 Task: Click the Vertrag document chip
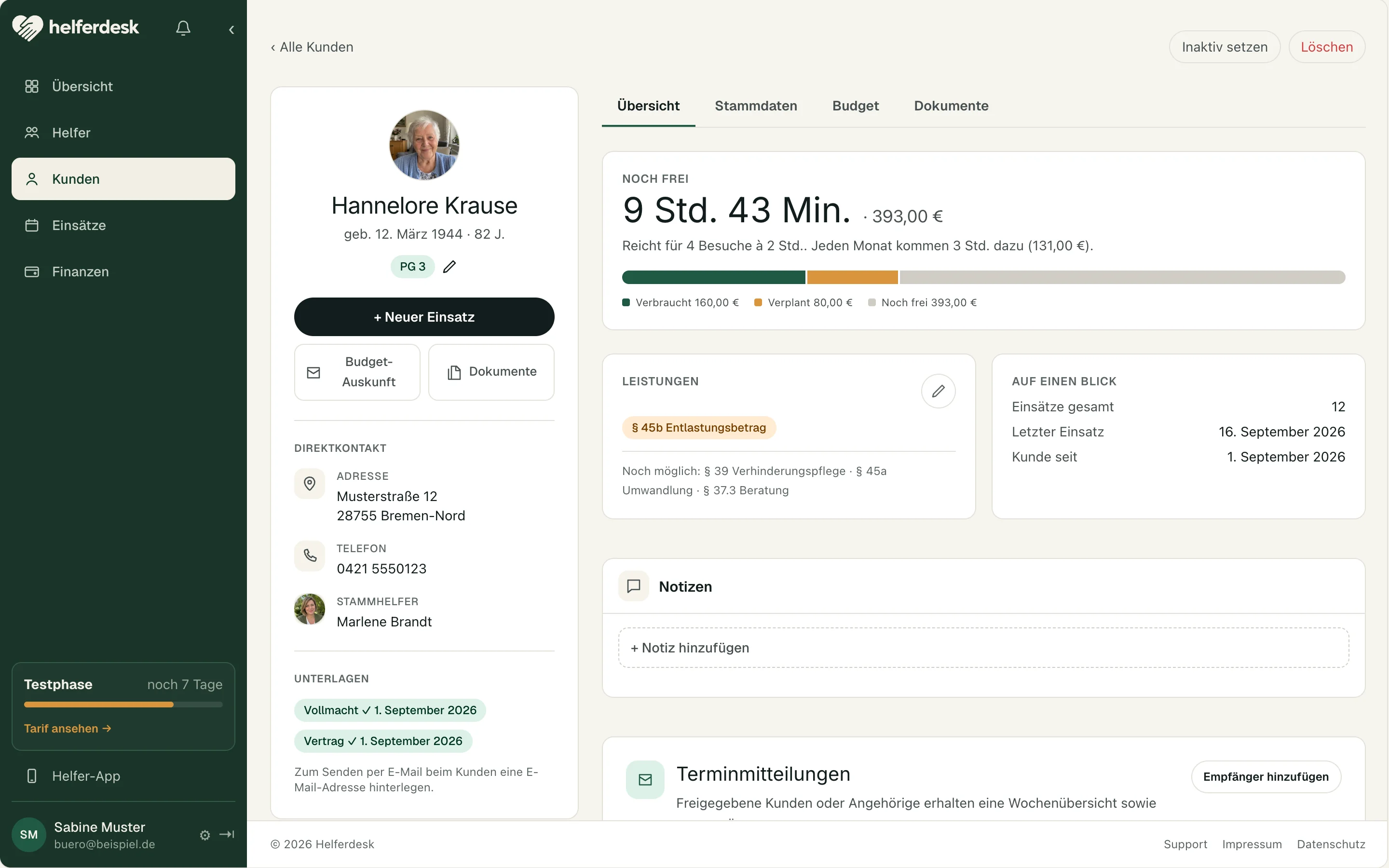[383, 741]
